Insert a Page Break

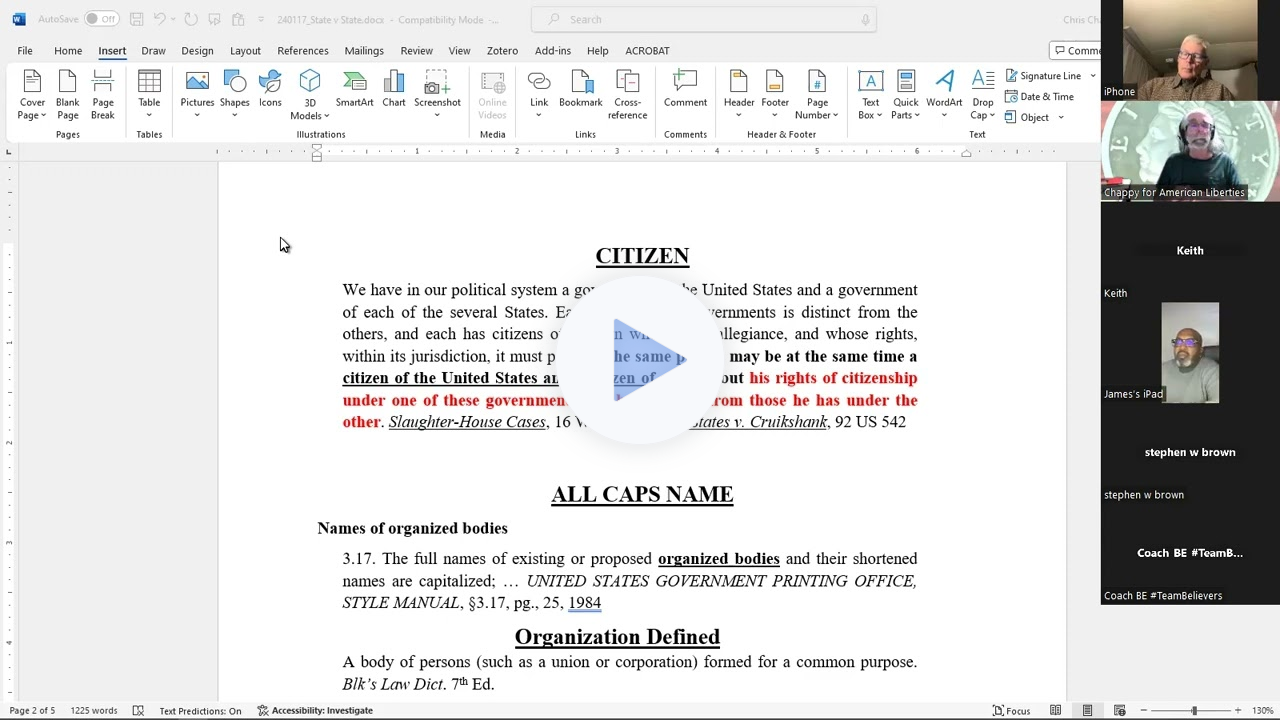coord(103,94)
